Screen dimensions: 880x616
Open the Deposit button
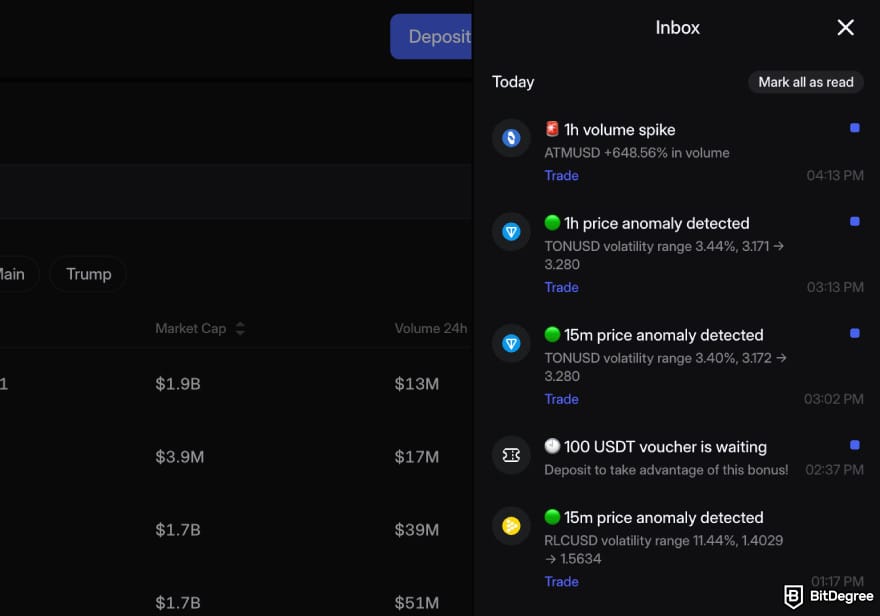point(431,36)
